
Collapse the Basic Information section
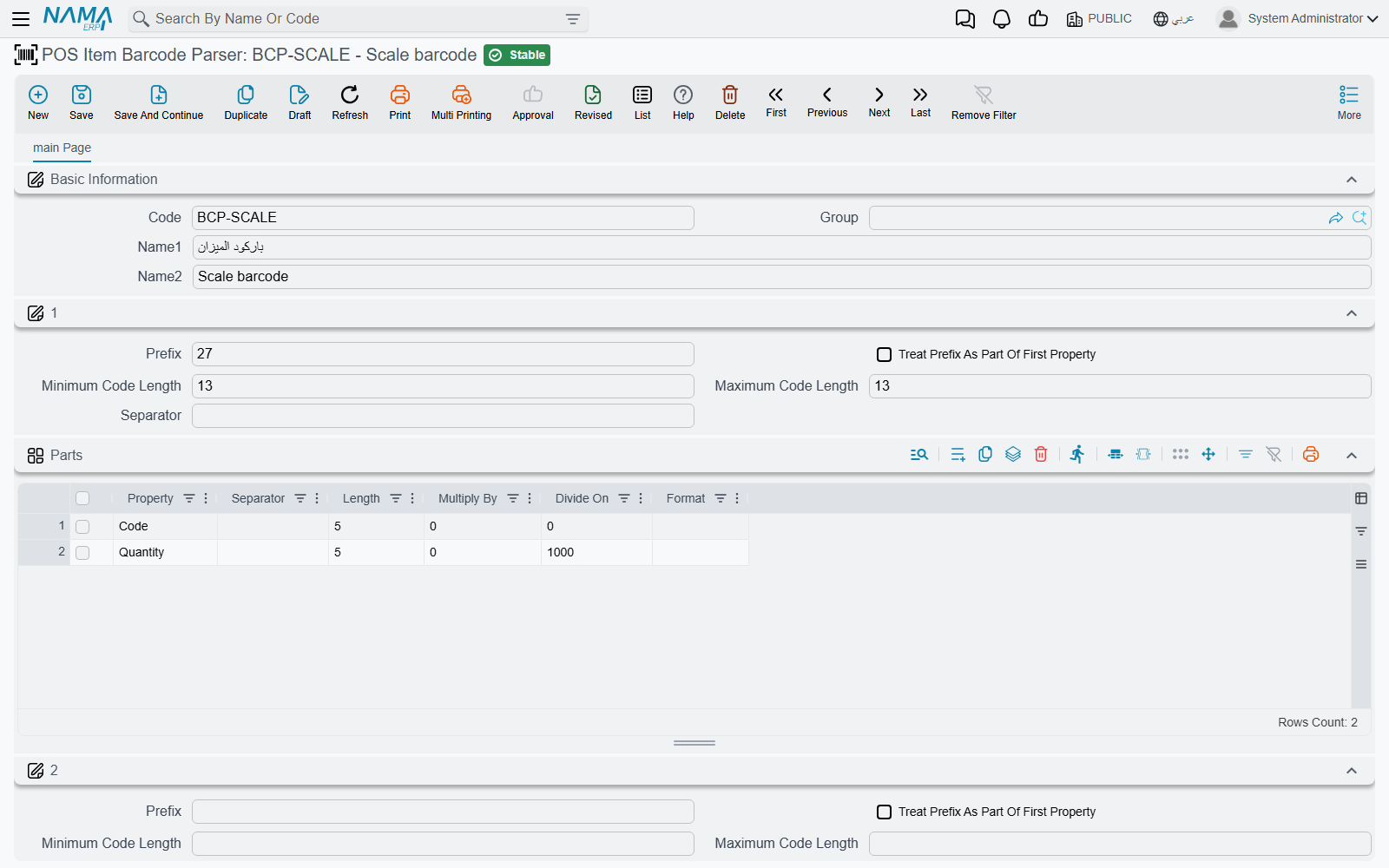click(1352, 180)
